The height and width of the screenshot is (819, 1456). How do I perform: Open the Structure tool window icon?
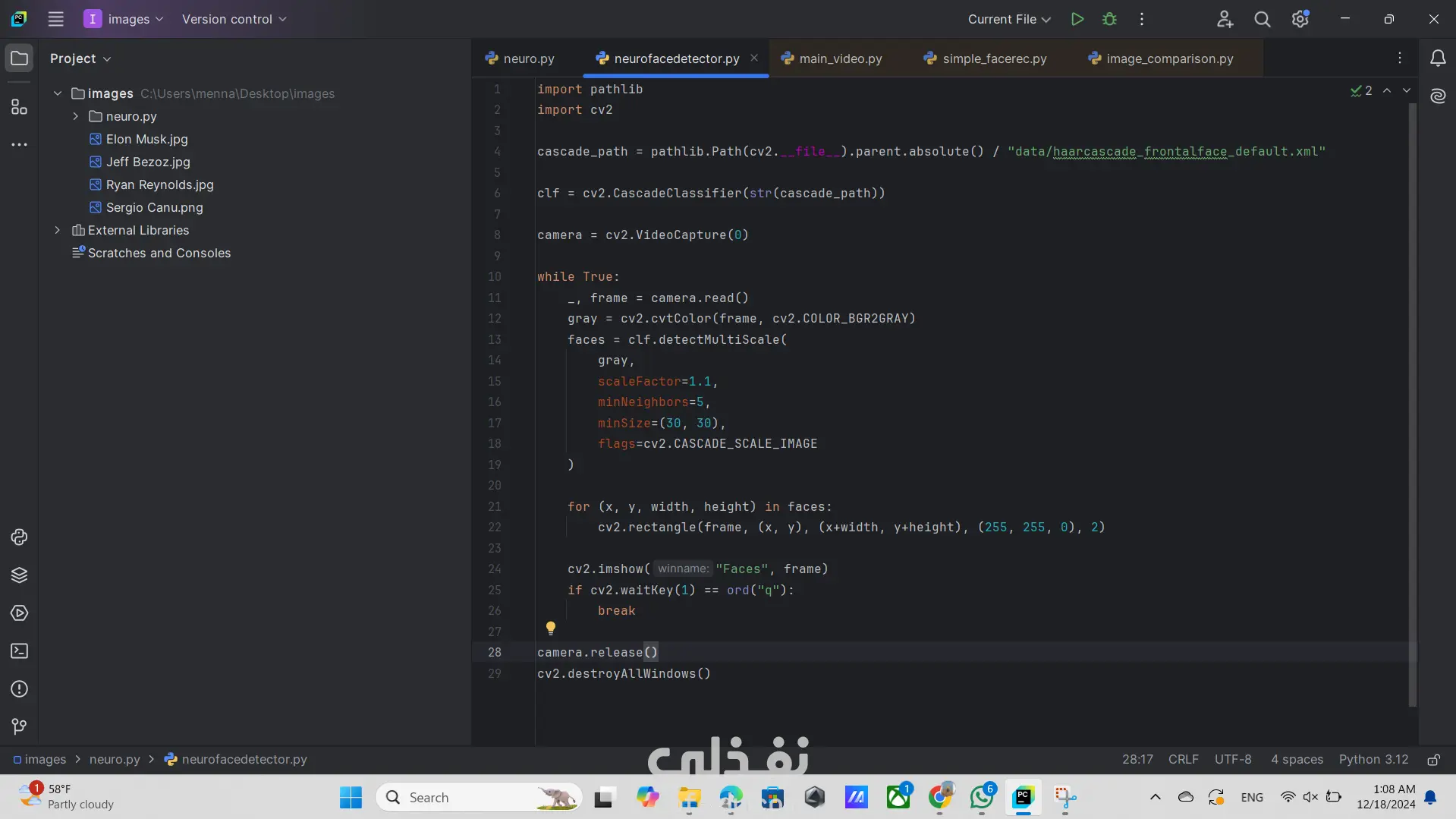coord(19,107)
